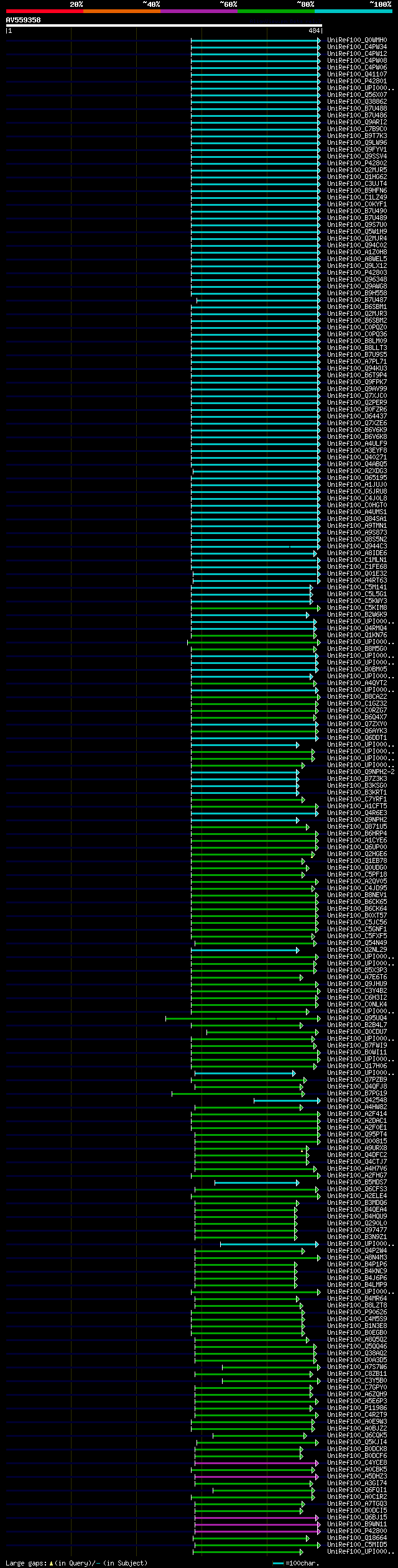Screen dimensions: 398x1568
Task: Select the label UniRef100_Q9SSV4
Action: point(357,156)
